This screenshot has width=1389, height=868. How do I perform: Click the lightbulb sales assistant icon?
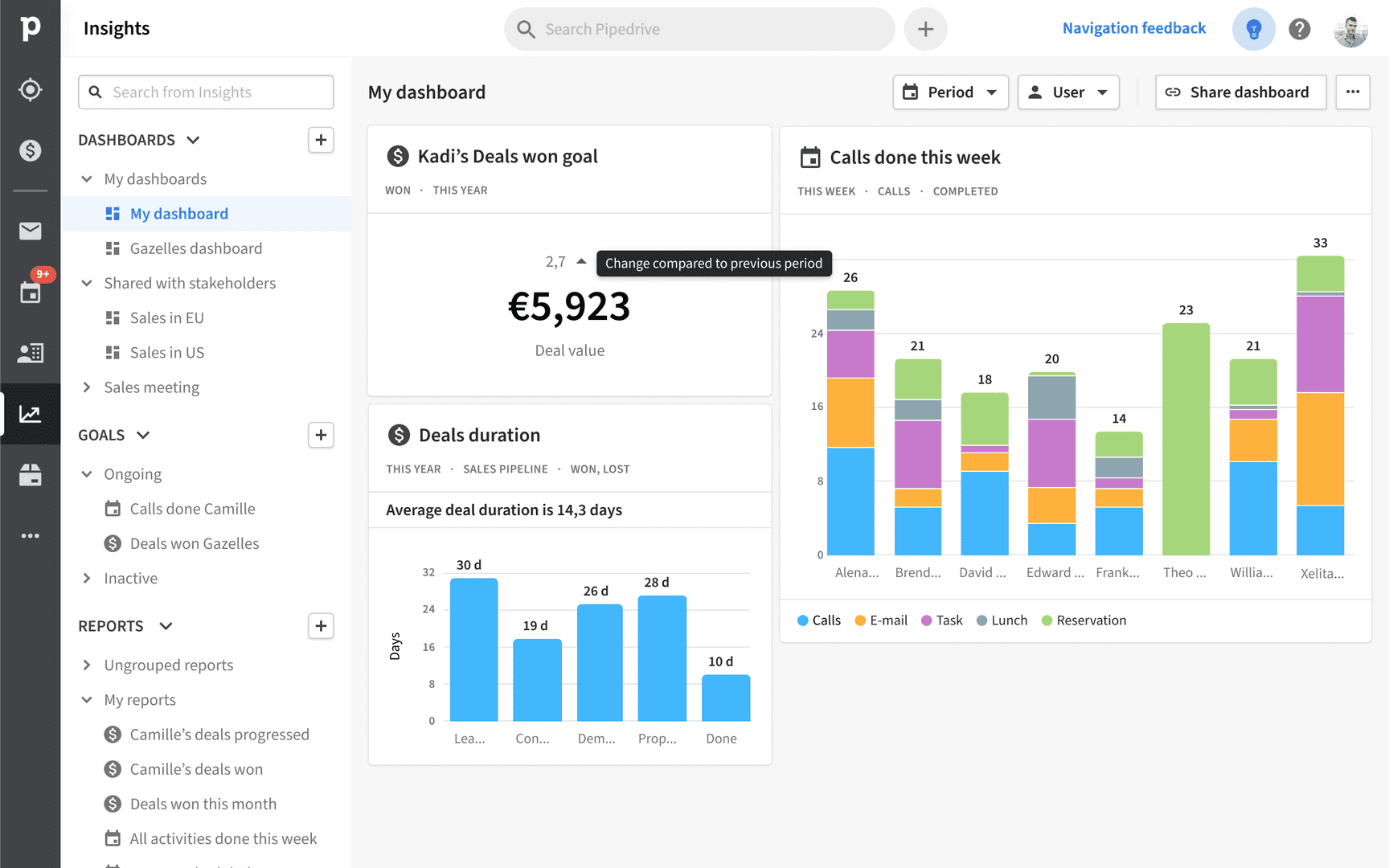(1253, 29)
